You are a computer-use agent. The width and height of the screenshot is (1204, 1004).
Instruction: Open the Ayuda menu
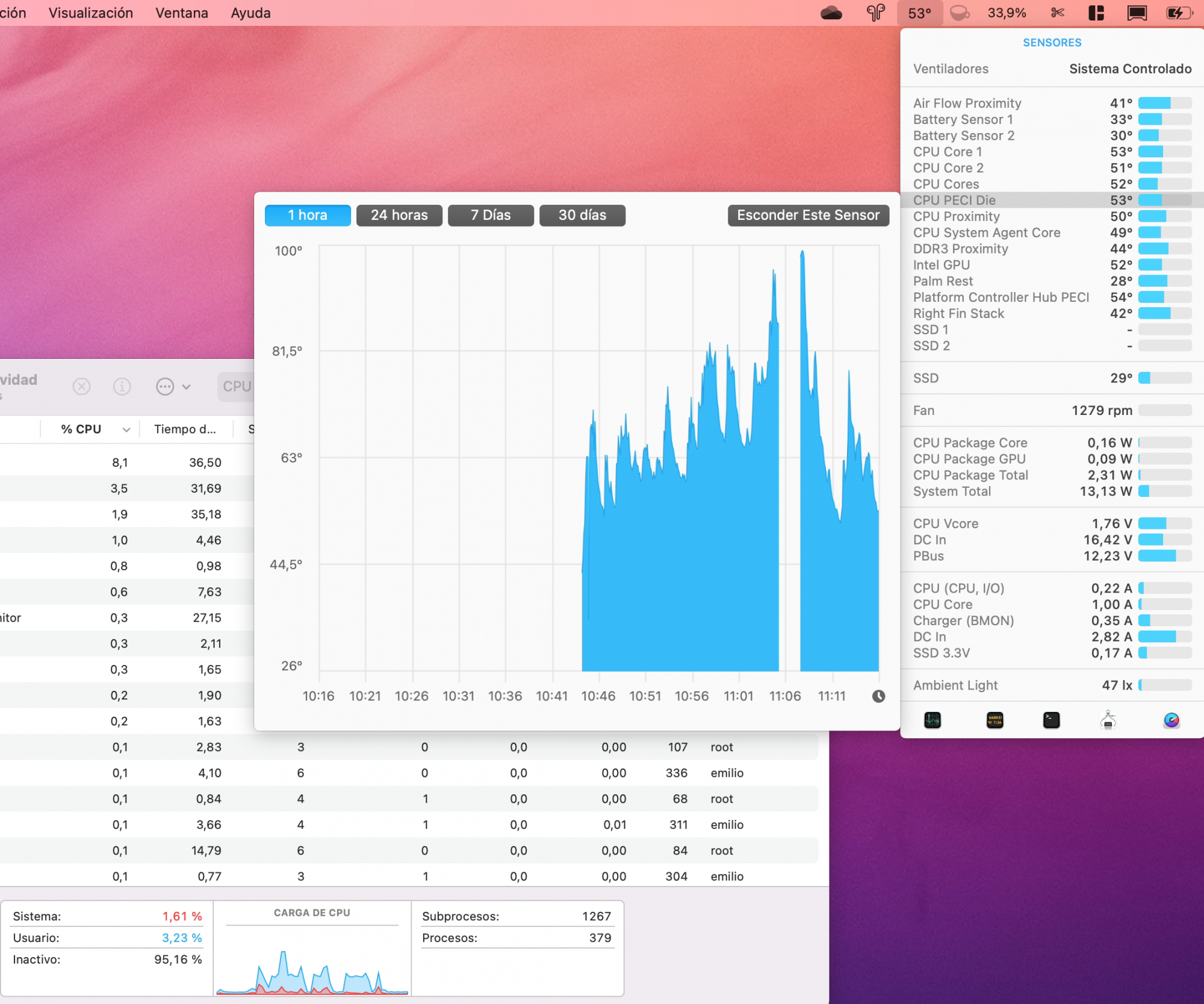click(x=250, y=13)
